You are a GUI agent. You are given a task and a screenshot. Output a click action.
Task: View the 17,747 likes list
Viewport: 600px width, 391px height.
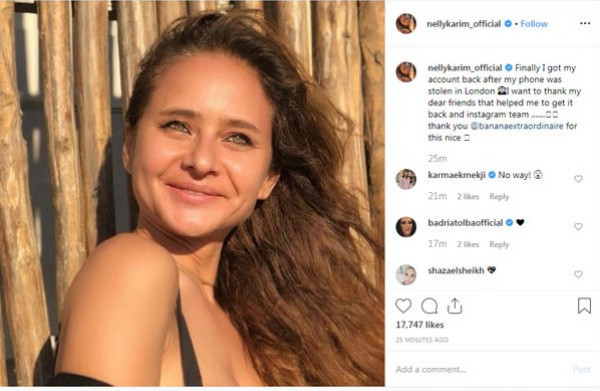click(420, 325)
